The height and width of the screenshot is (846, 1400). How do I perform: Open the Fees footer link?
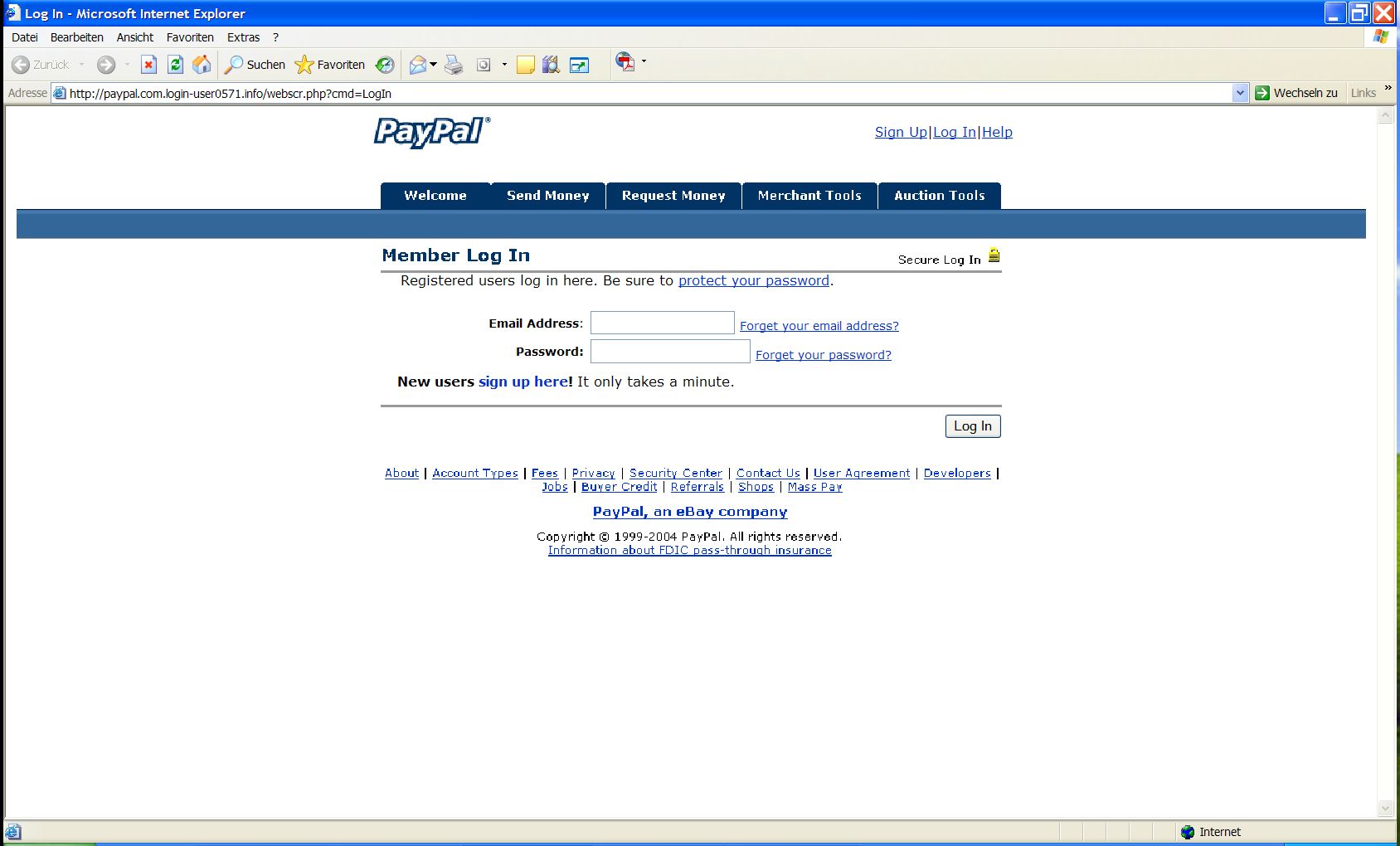(x=545, y=473)
